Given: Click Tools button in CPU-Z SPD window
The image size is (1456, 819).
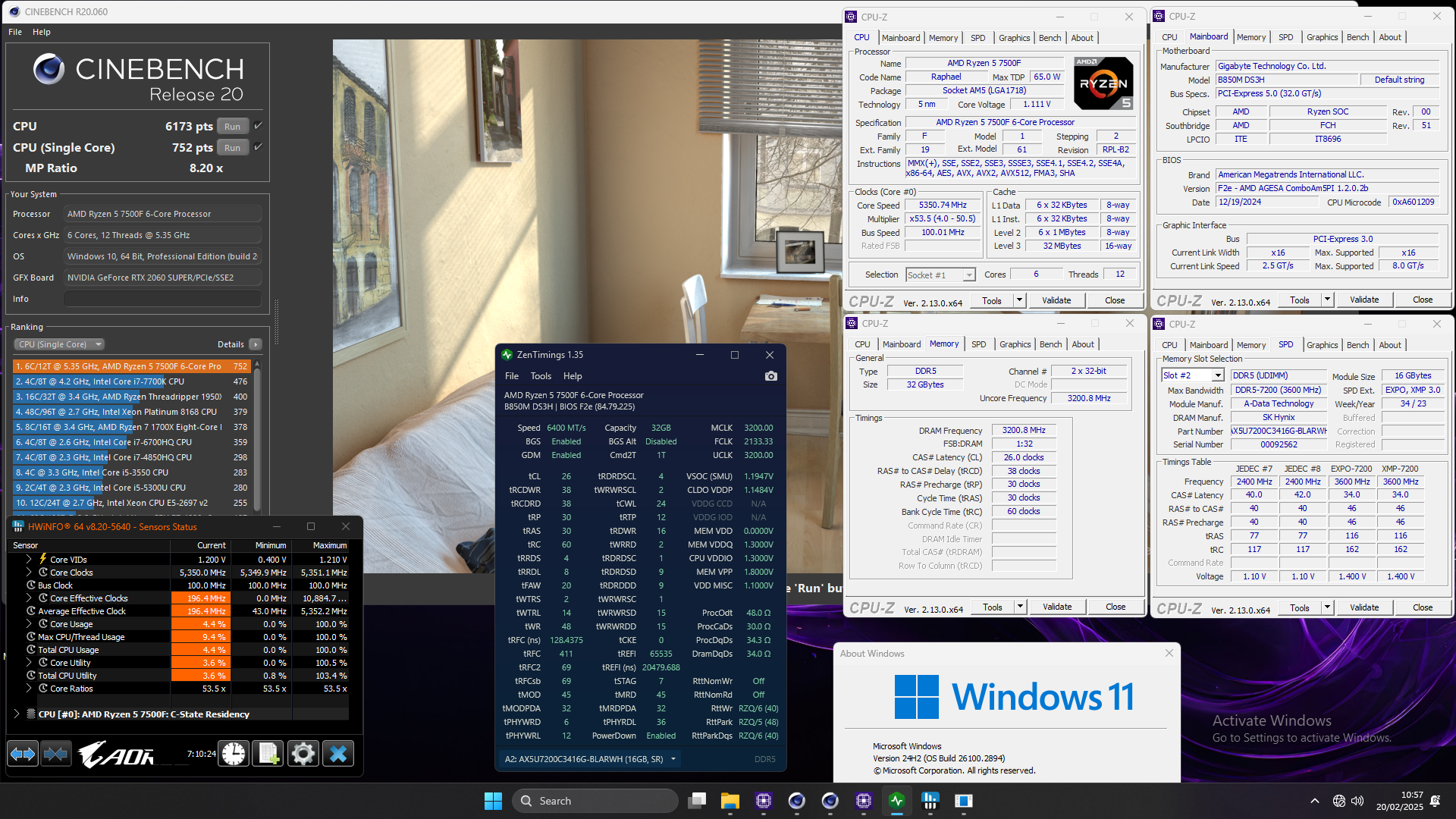Looking at the screenshot, I should pyautogui.click(x=1299, y=607).
